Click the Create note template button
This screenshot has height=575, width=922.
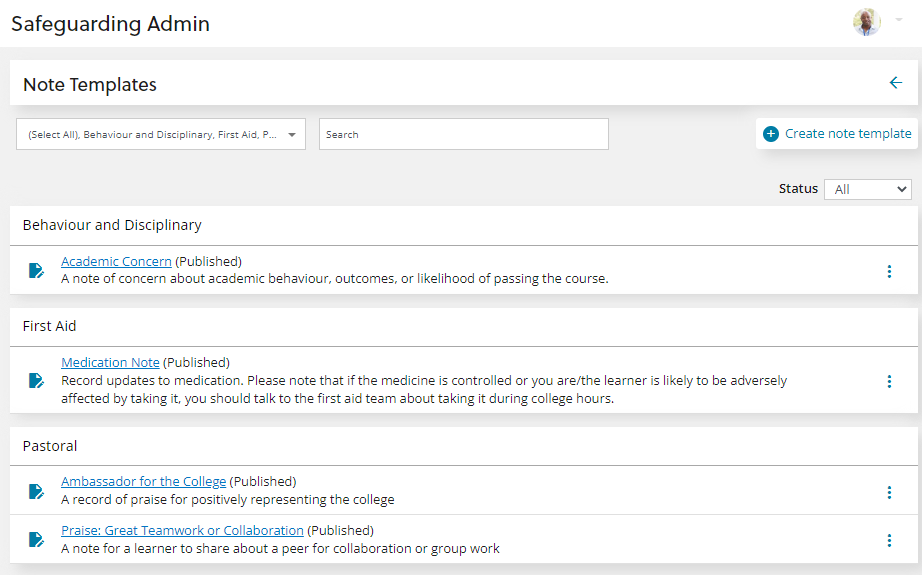coord(847,134)
